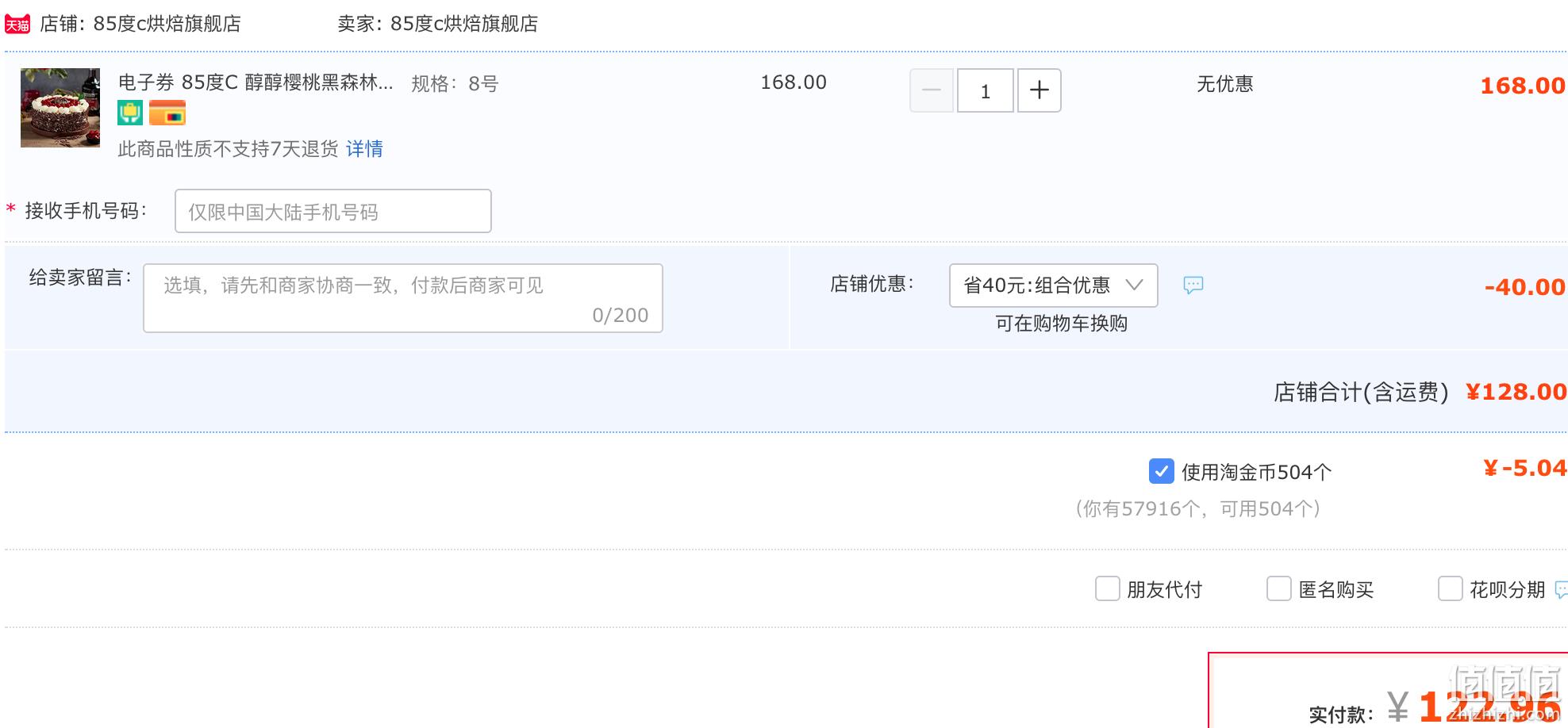Decrease quantity with the minus button
Viewport: 1568px width, 728px height.
(932, 90)
